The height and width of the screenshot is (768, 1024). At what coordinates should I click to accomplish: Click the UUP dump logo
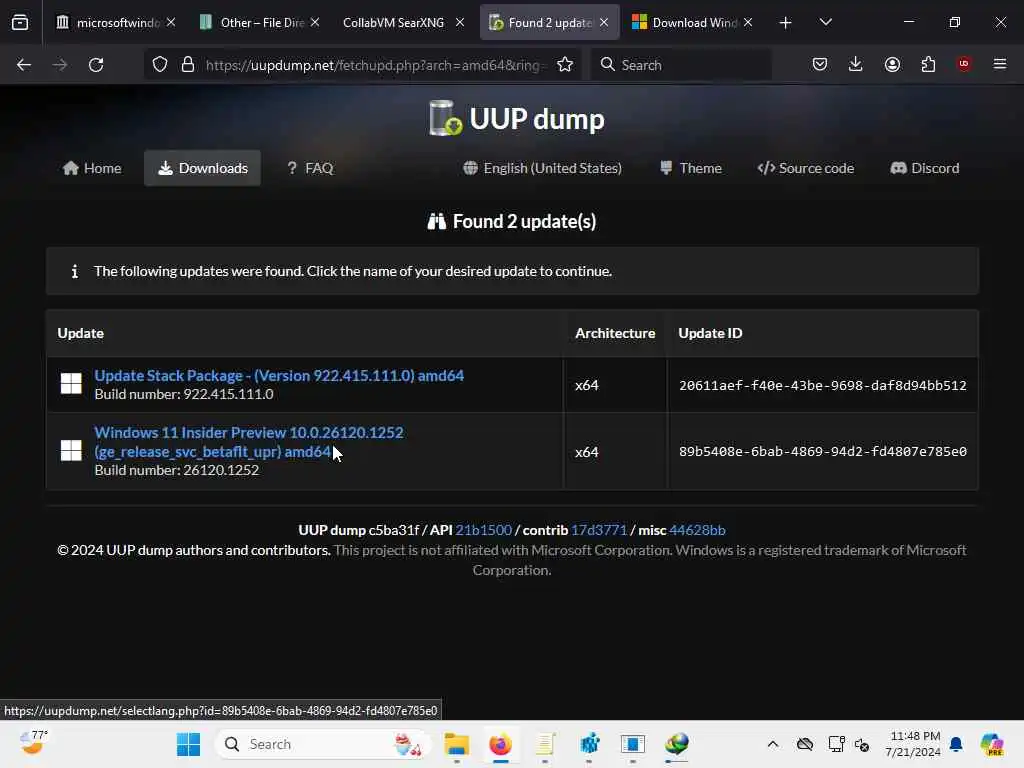(x=517, y=119)
